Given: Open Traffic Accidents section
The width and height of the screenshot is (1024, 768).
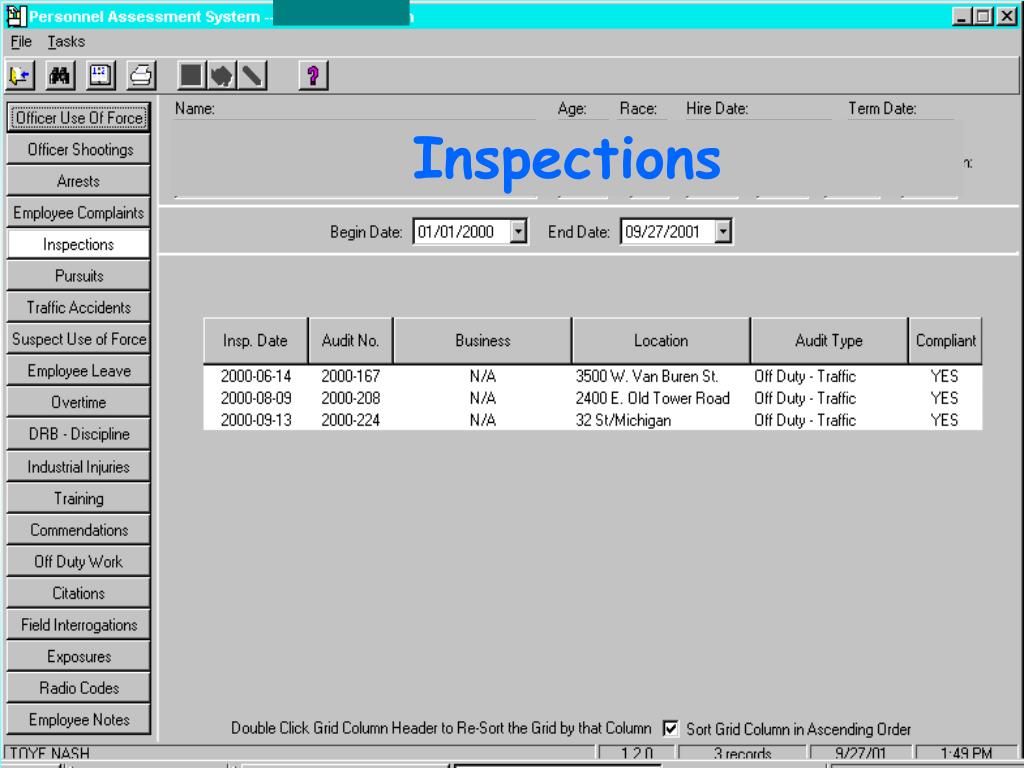Looking at the screenshot, I should [78, 308].
